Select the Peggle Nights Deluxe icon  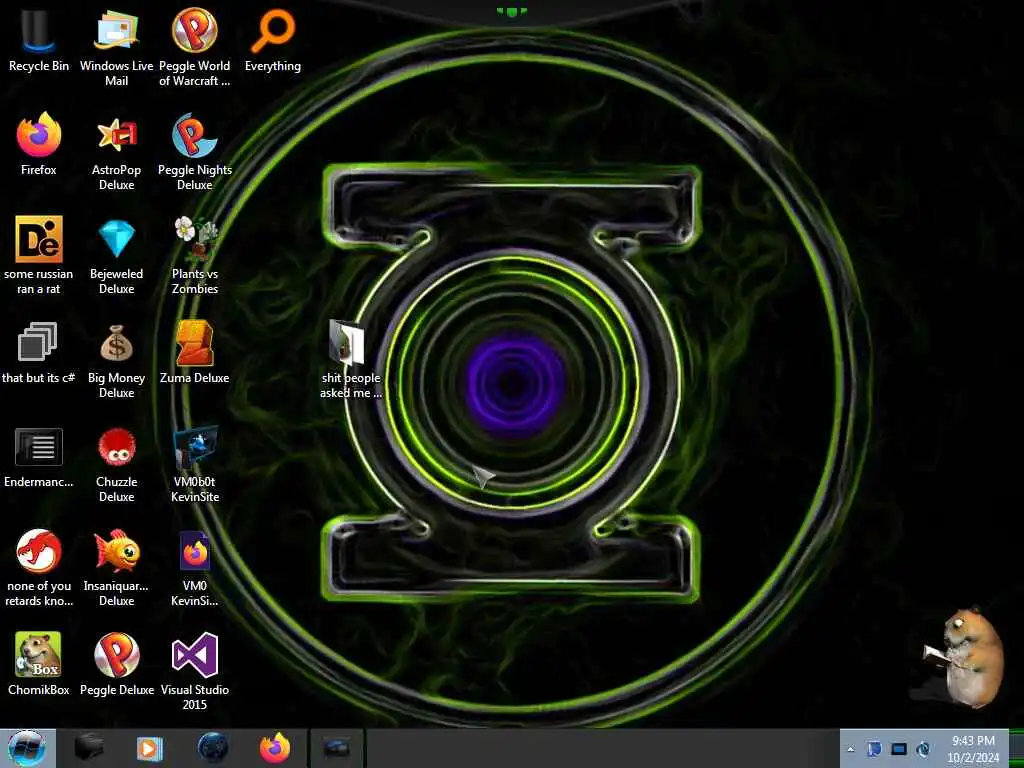(x=195, y=152)
